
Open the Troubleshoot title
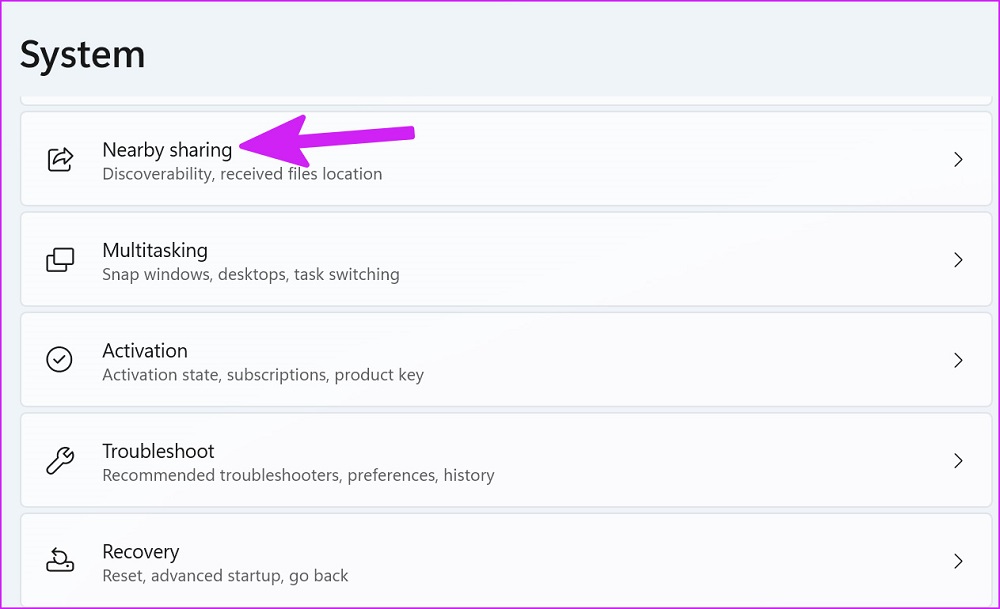(x=158, y=451)
